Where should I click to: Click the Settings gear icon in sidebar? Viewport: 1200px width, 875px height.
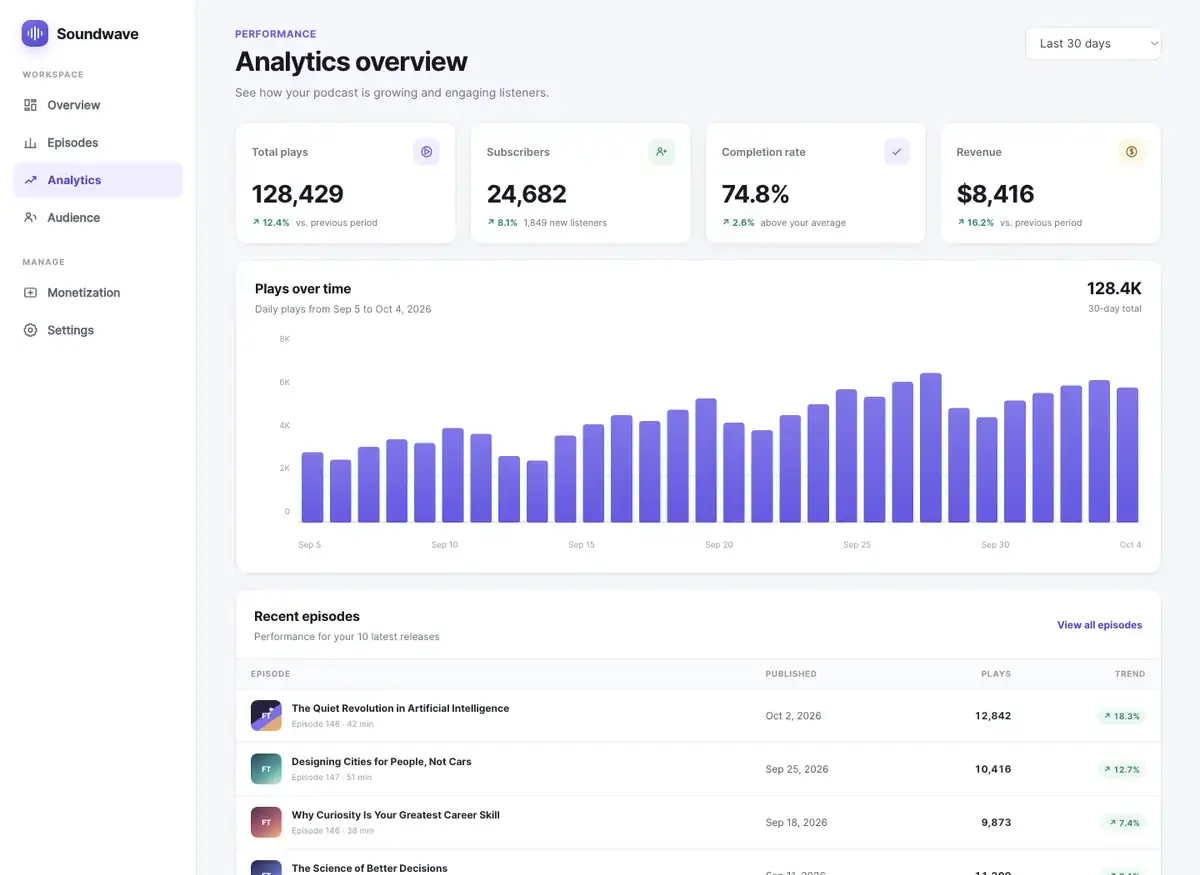click(30, 330)
